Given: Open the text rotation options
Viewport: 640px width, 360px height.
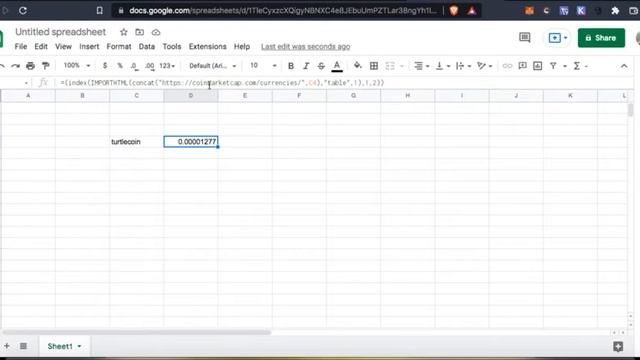Looking at the screenshot, I should 484,66.
